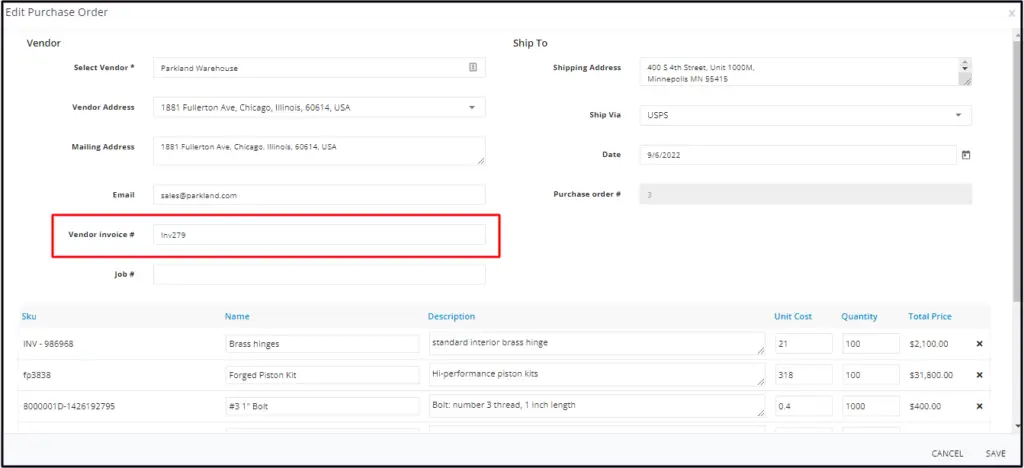Open the Ship Via dropdown
This screenshot has width=1024, height=468.
tap(958, 116)
